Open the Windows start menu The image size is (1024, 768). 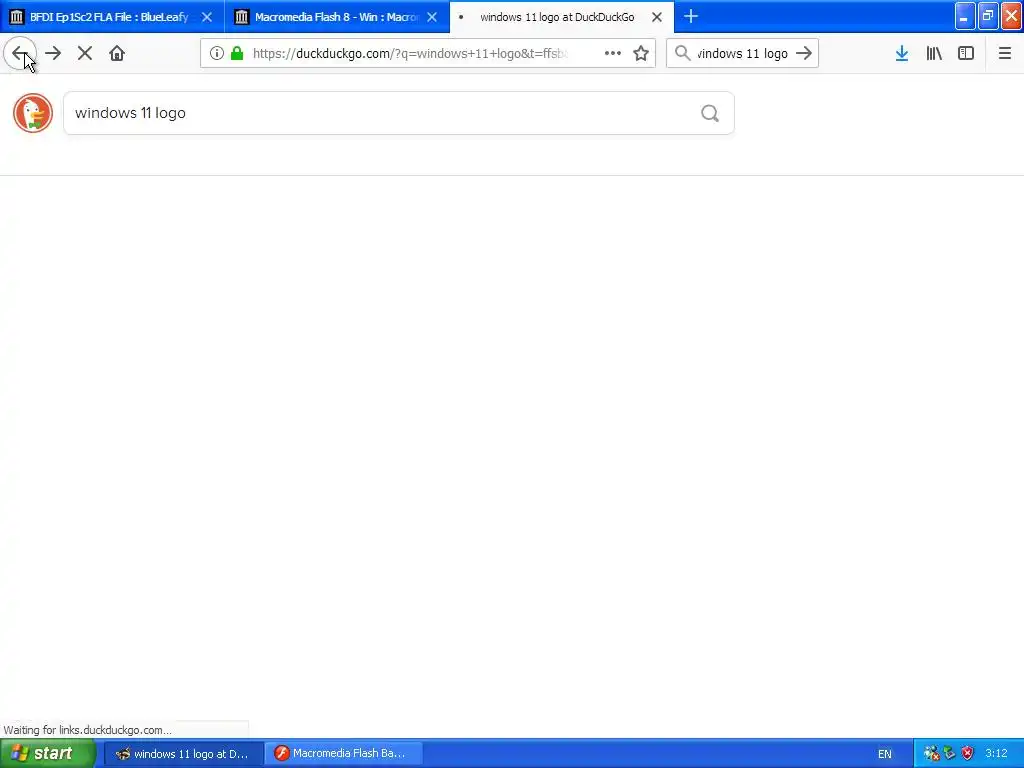coord(47,754)
